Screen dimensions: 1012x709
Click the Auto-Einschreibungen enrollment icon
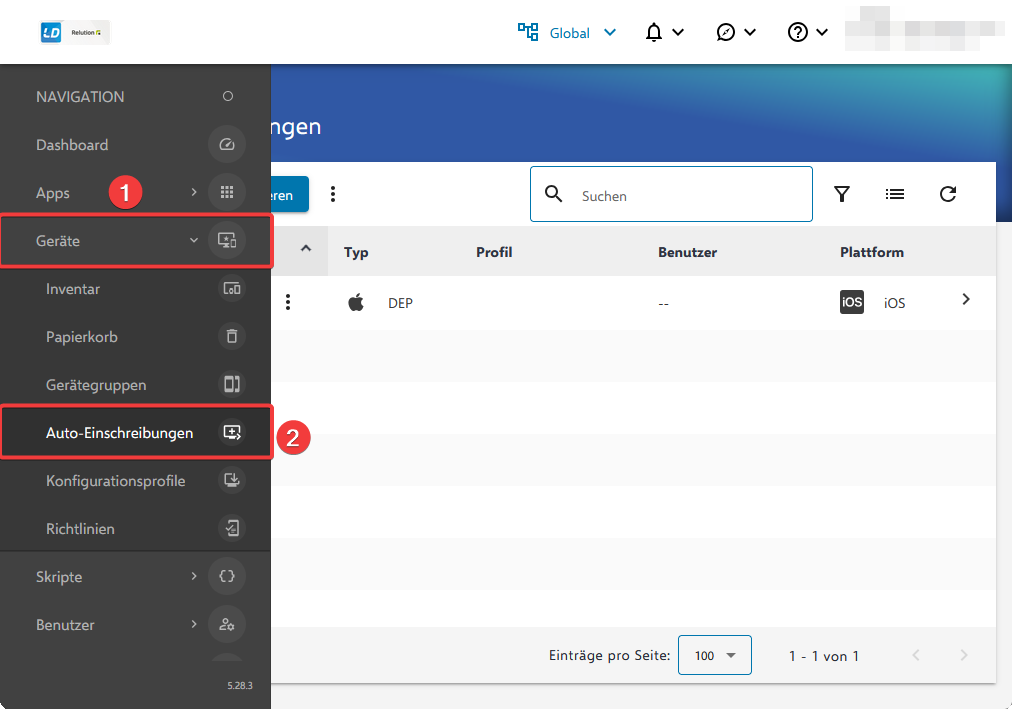[232, 432]
